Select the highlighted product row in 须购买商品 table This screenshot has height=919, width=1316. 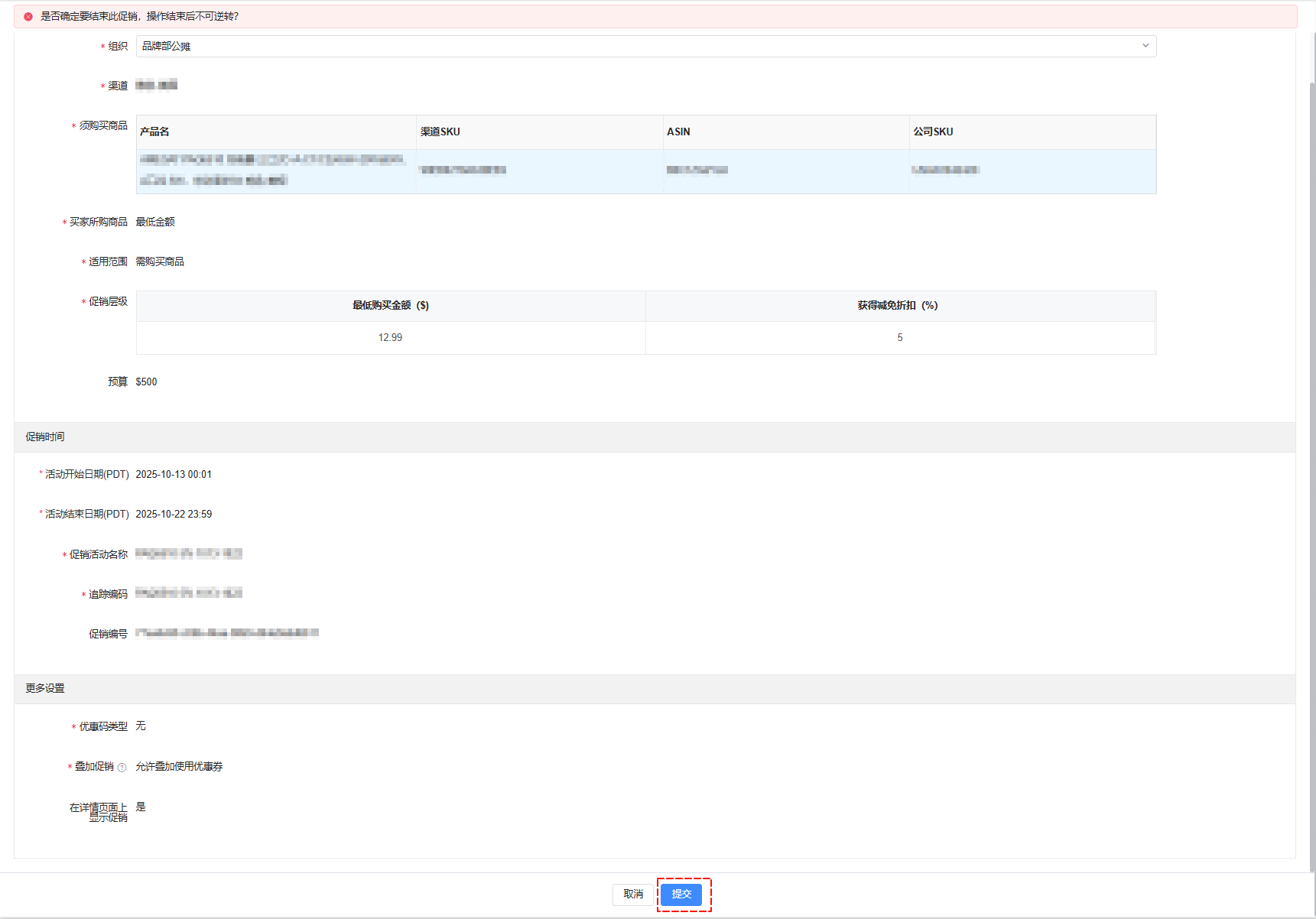645,170
